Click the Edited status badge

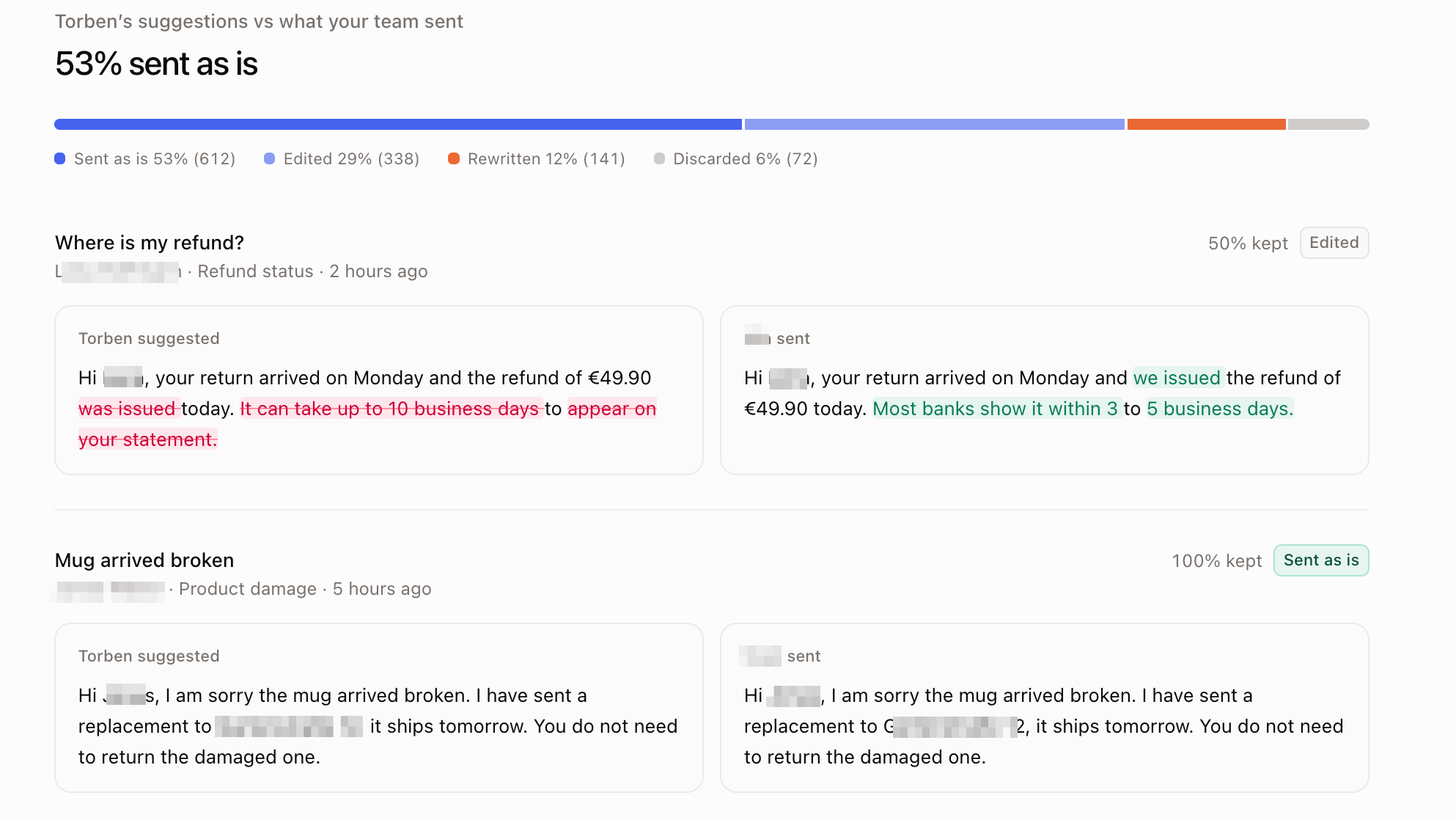[1334, 243]
